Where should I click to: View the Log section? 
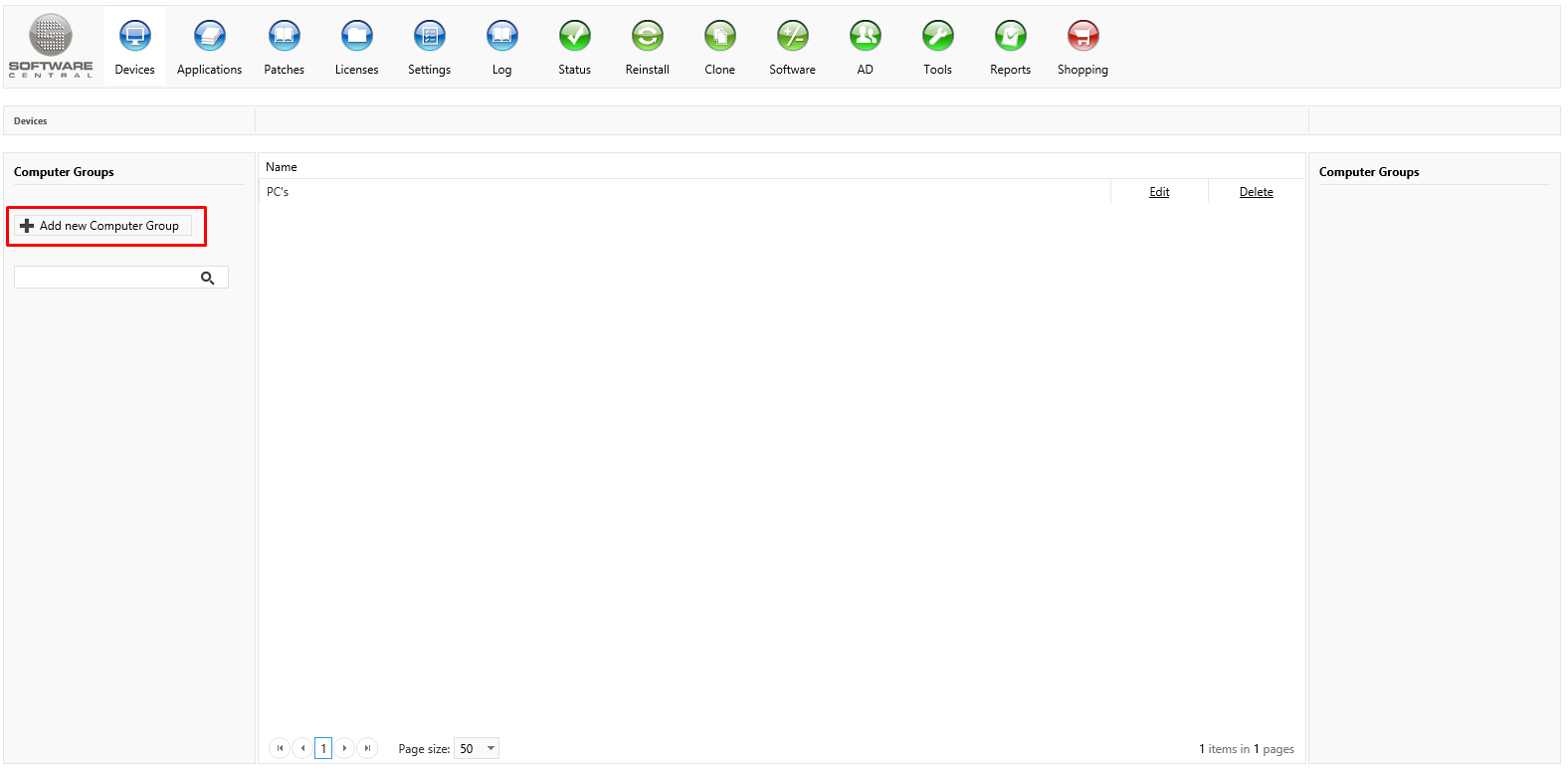[502, 37]
